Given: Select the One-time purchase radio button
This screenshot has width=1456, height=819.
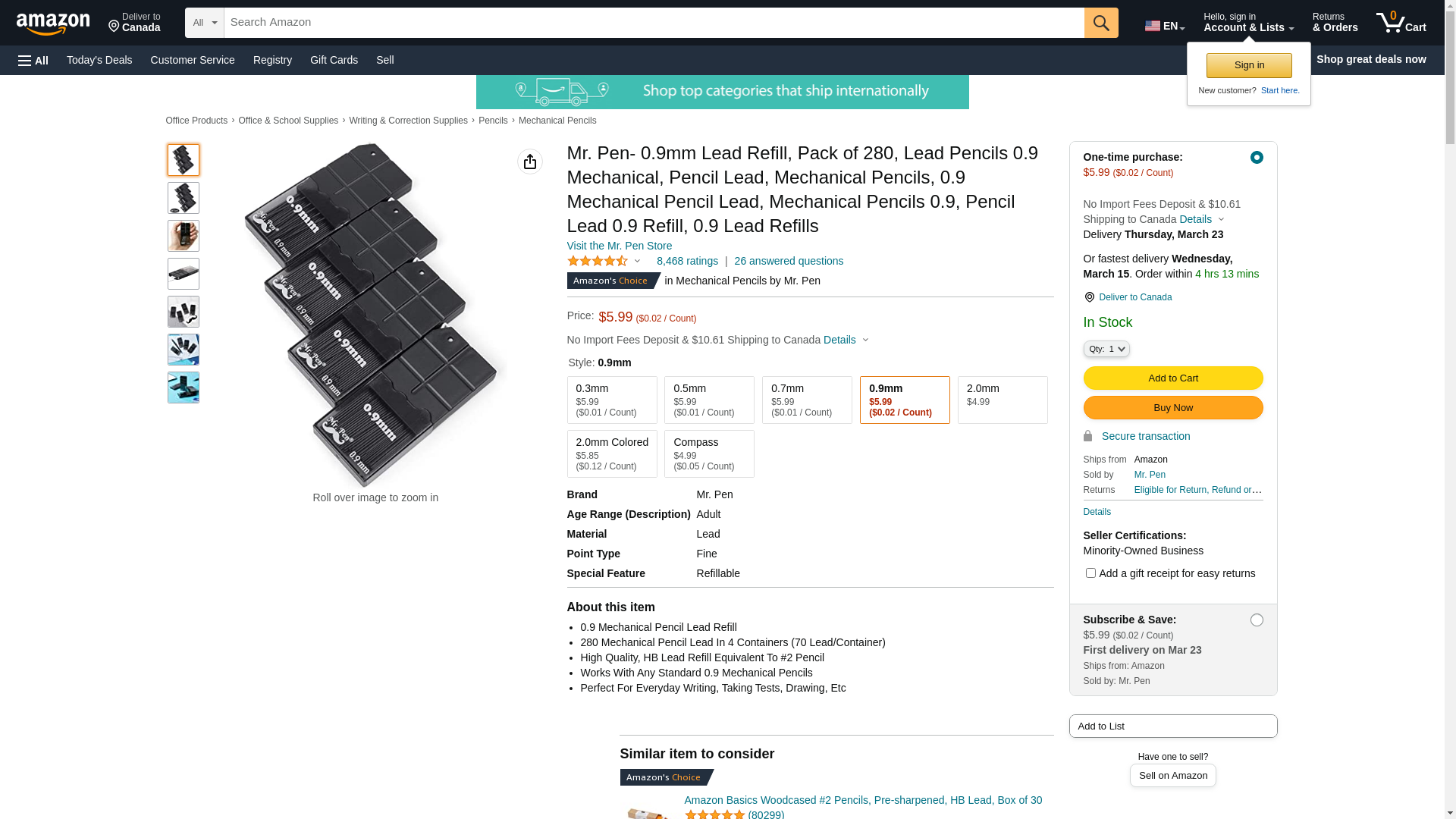Looking at the screenshot, I should pyautogui.click(x=1257, y=158).
